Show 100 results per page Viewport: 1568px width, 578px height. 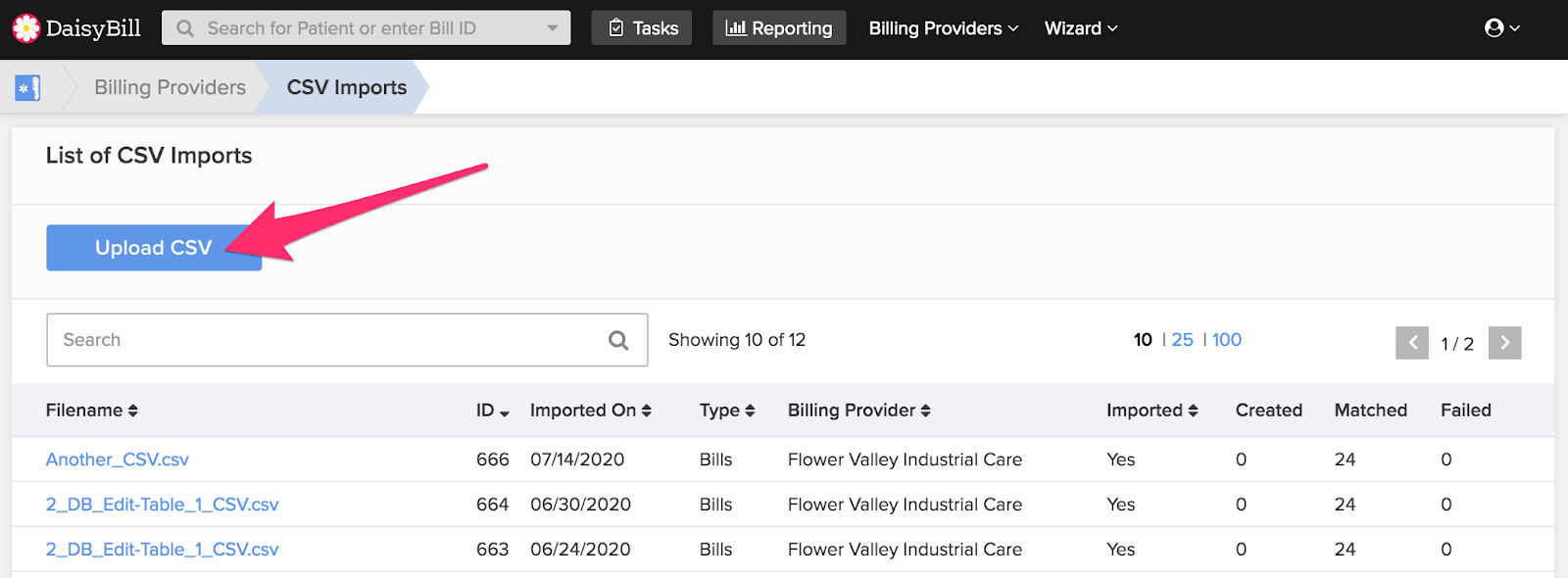coord(1227,340)
